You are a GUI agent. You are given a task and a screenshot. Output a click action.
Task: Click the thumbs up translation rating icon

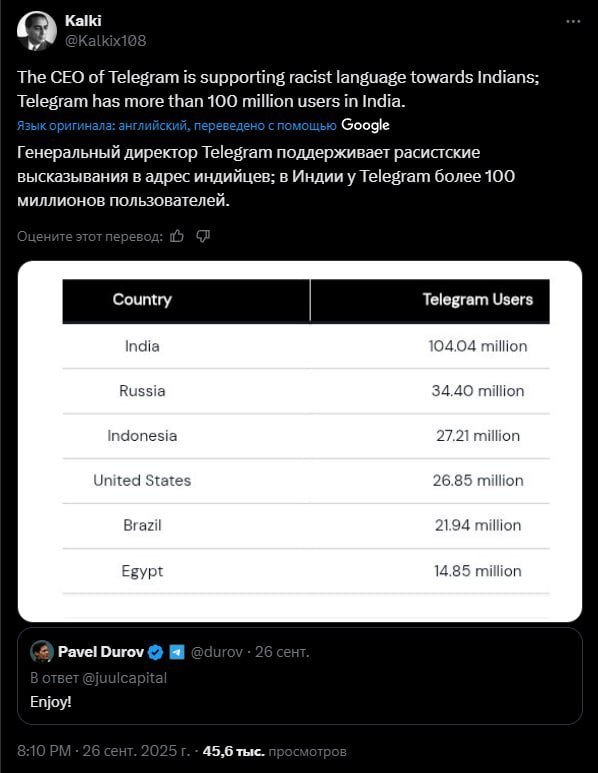(177, 237)
